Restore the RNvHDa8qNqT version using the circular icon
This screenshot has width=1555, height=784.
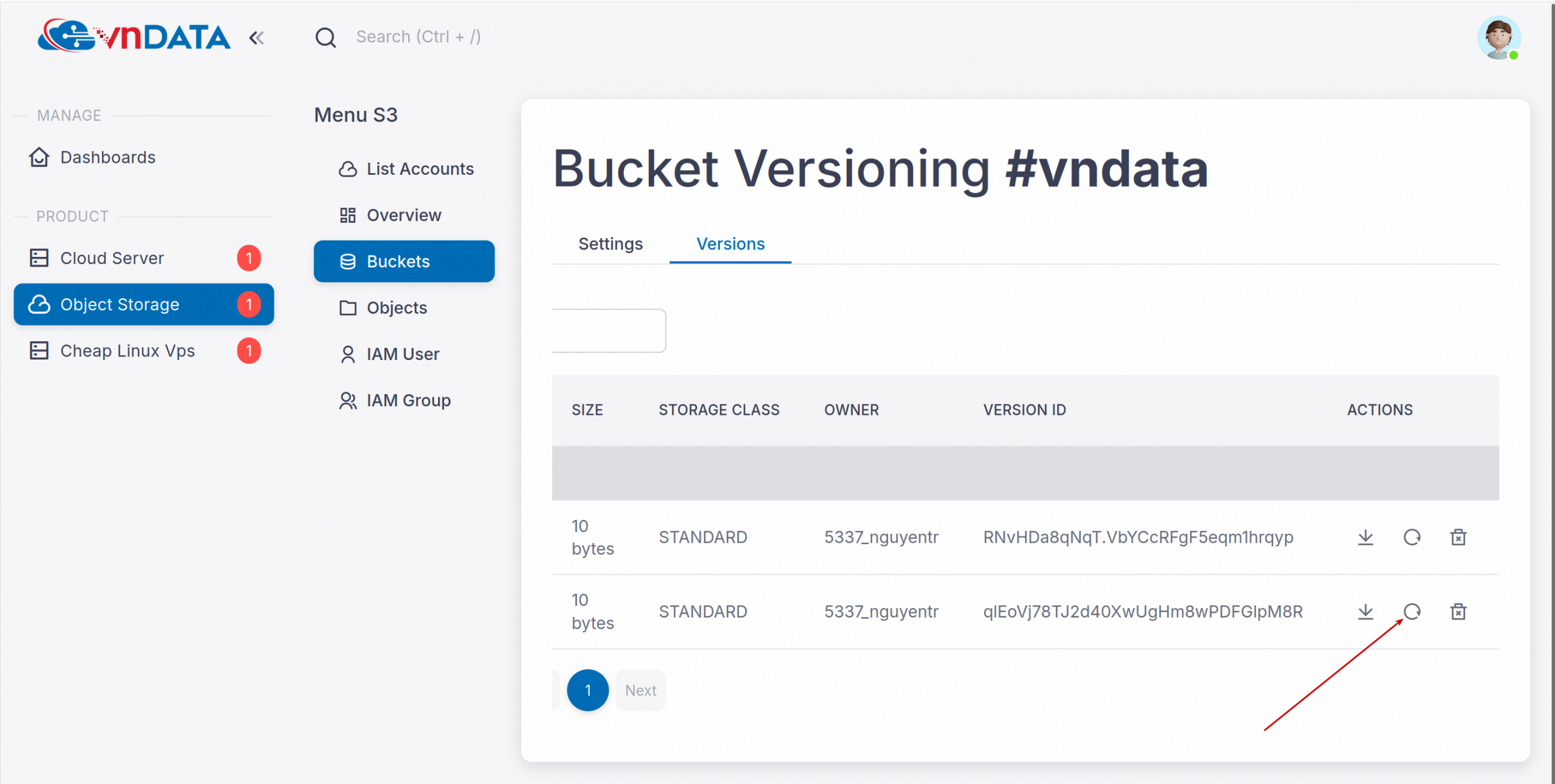coord(1412,537)
